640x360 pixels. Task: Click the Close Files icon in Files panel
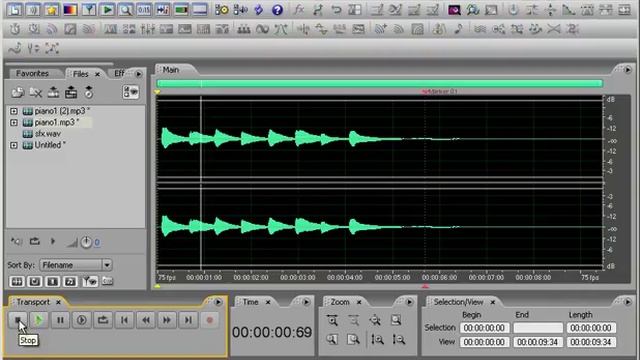tap(36, 93)
